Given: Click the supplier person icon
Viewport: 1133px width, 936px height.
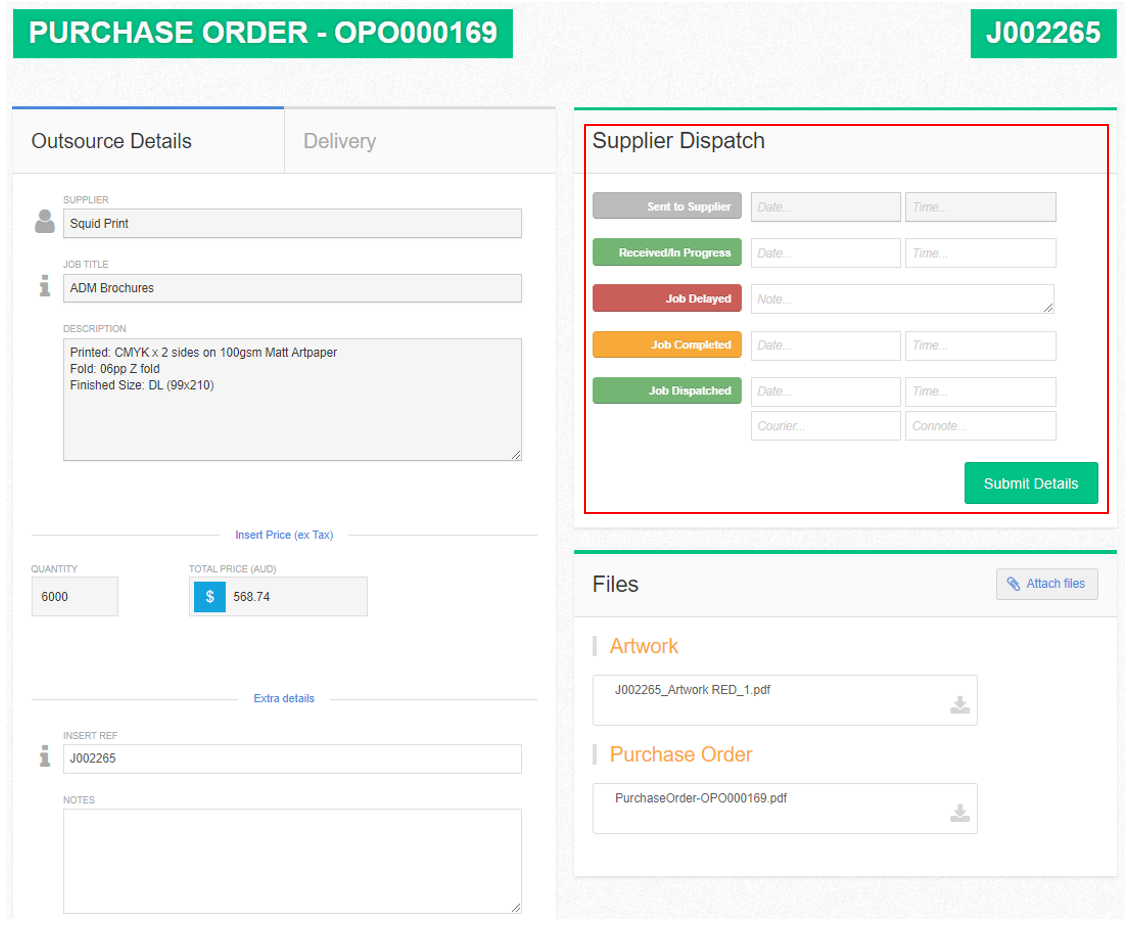Looking at the screenshot, I should pos(45,221).
